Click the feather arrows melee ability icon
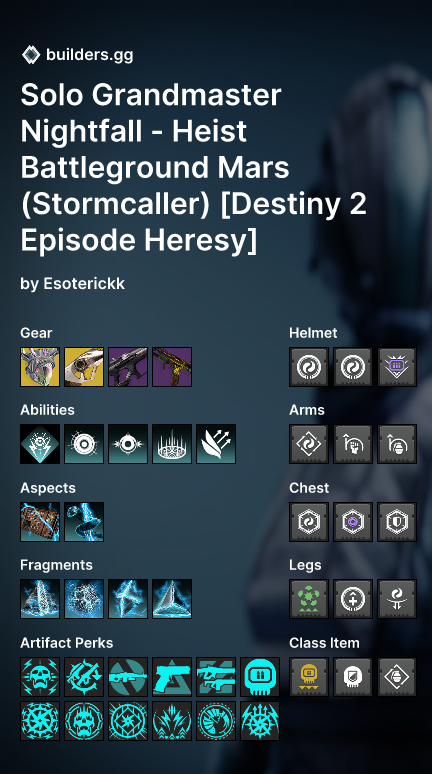 point(216,444)
